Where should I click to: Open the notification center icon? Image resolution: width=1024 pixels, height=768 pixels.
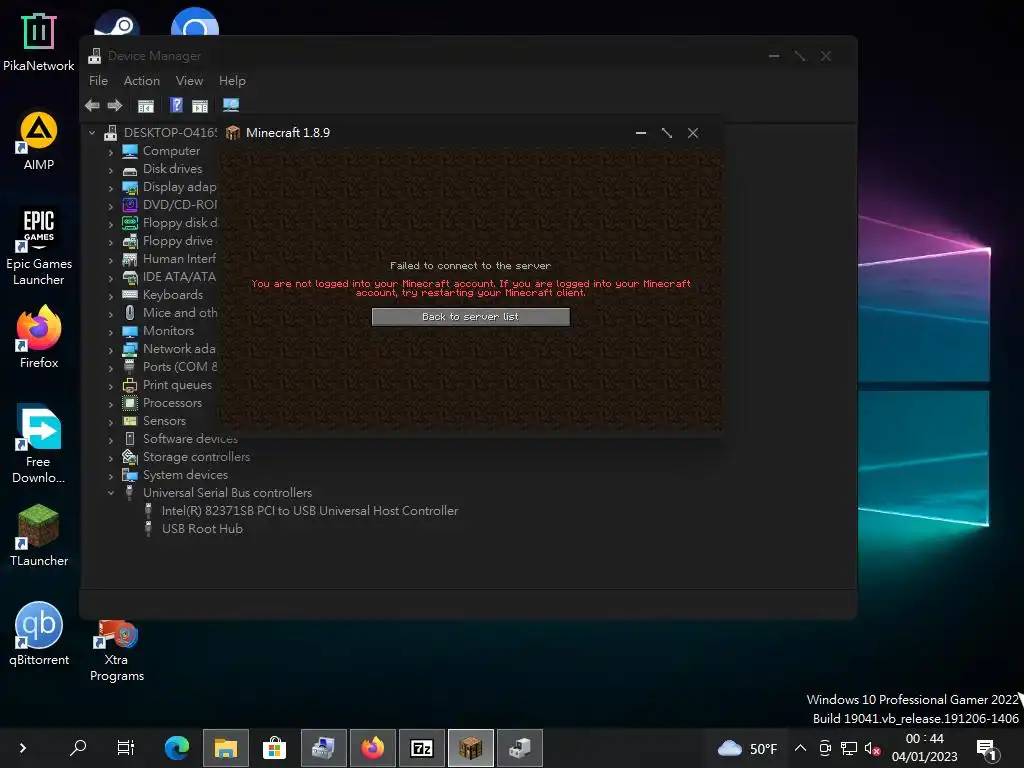pyautogui.click(x=986, y=750)
